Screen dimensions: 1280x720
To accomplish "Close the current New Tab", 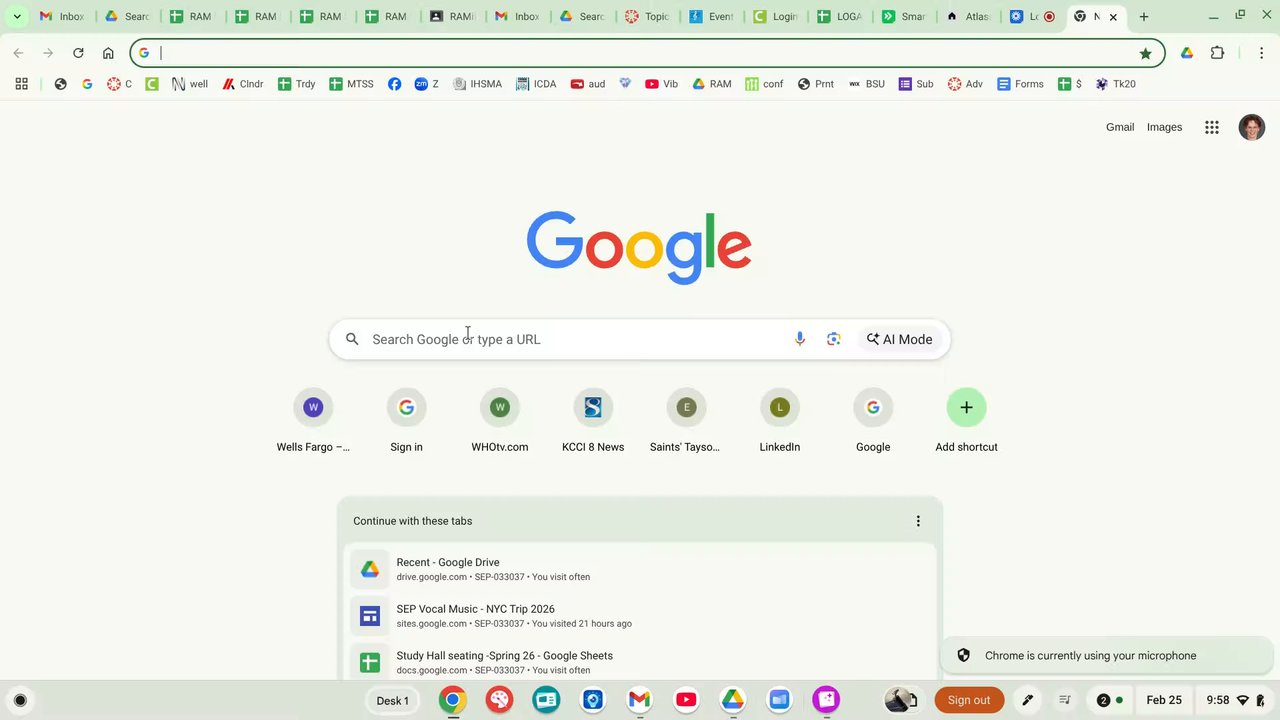I will coord(1113,17).
